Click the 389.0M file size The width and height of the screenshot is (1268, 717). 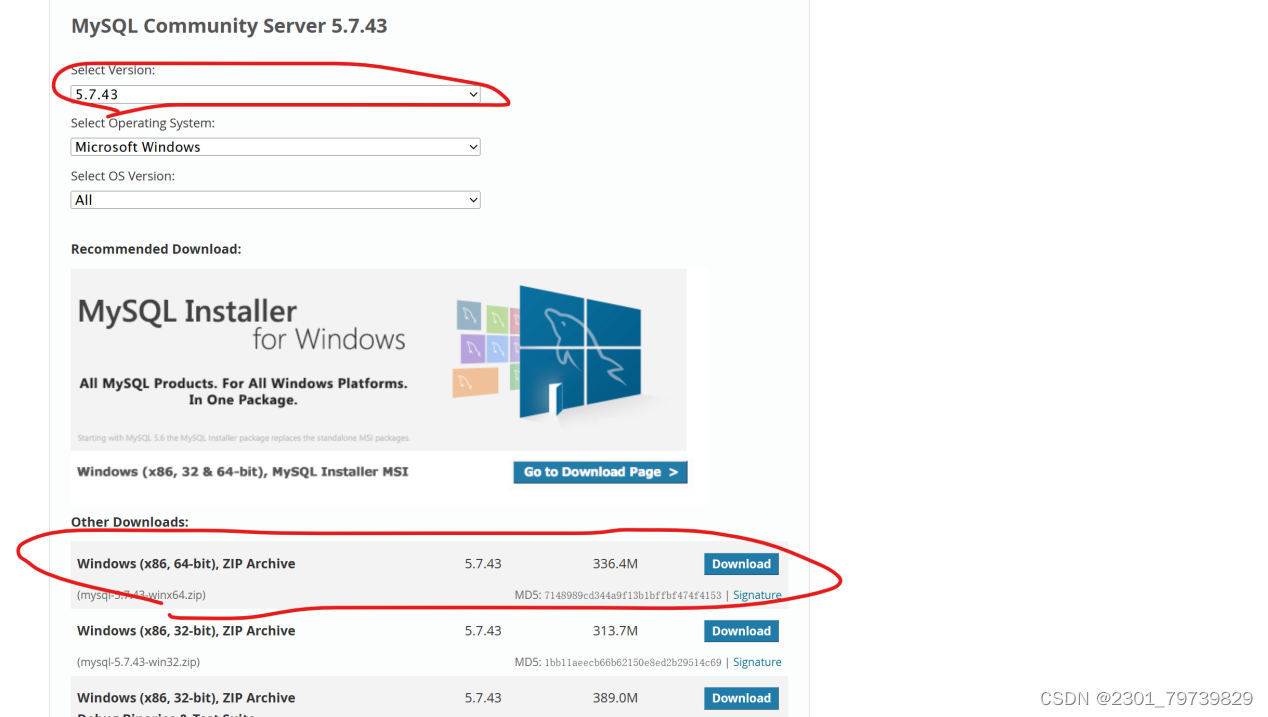click(x=615, y=698)
